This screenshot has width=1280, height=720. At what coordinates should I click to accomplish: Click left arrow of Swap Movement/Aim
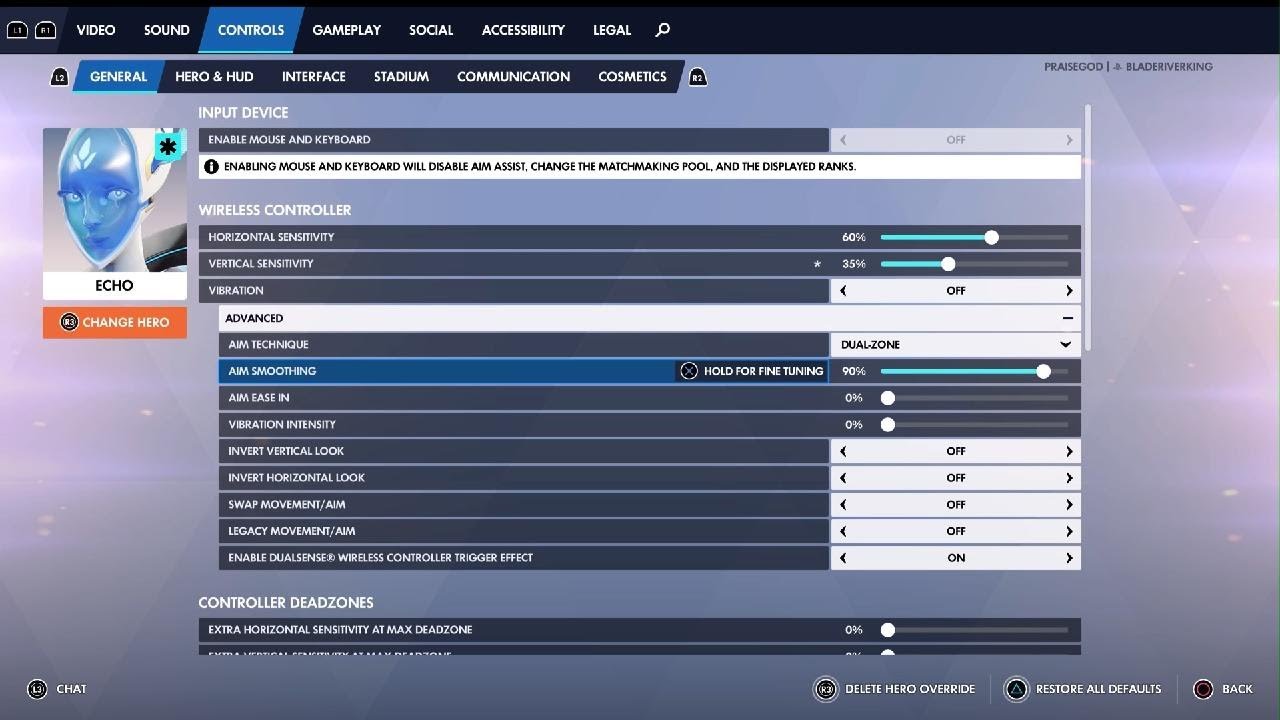(843, 505)
